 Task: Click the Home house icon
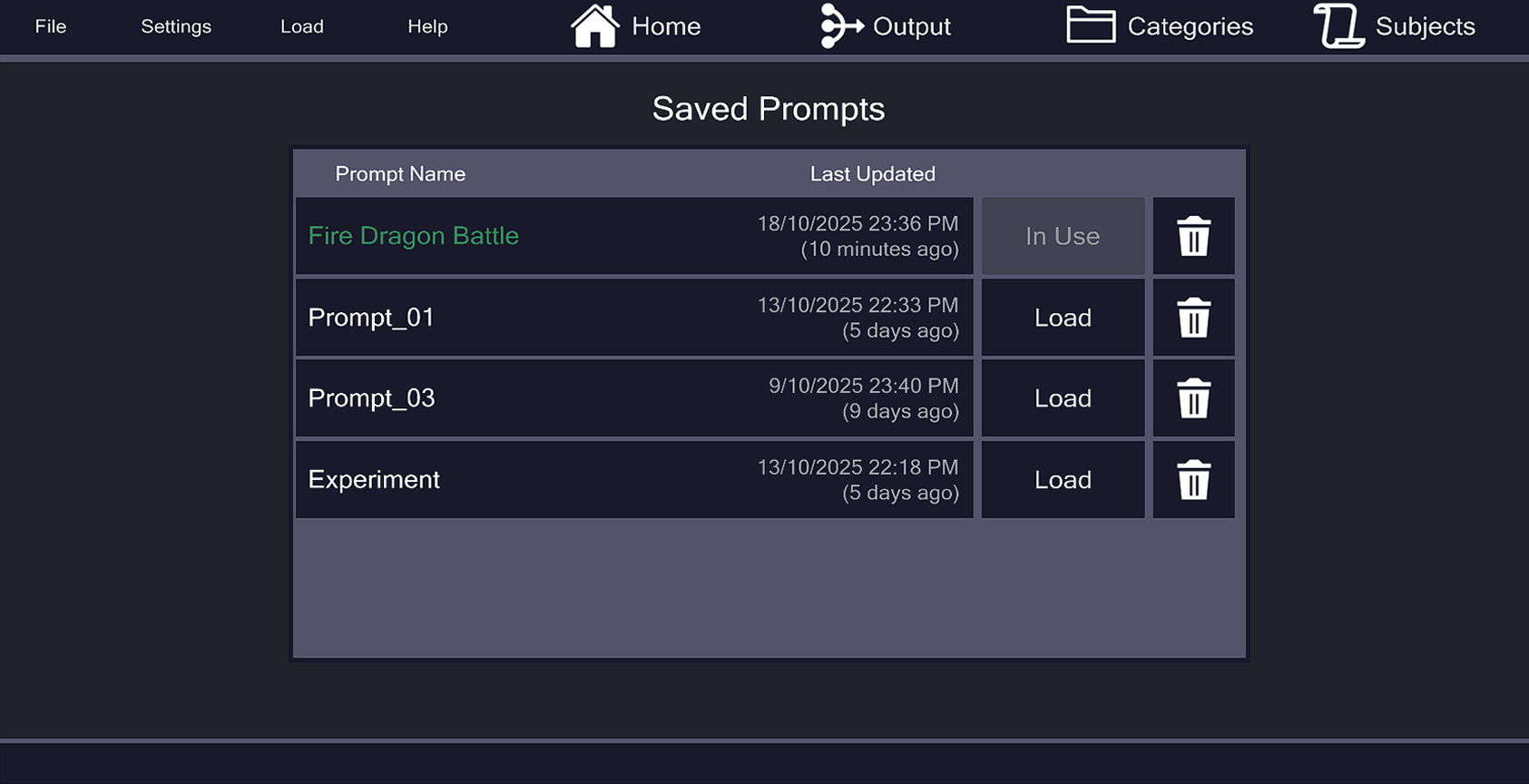pos(594,26)
